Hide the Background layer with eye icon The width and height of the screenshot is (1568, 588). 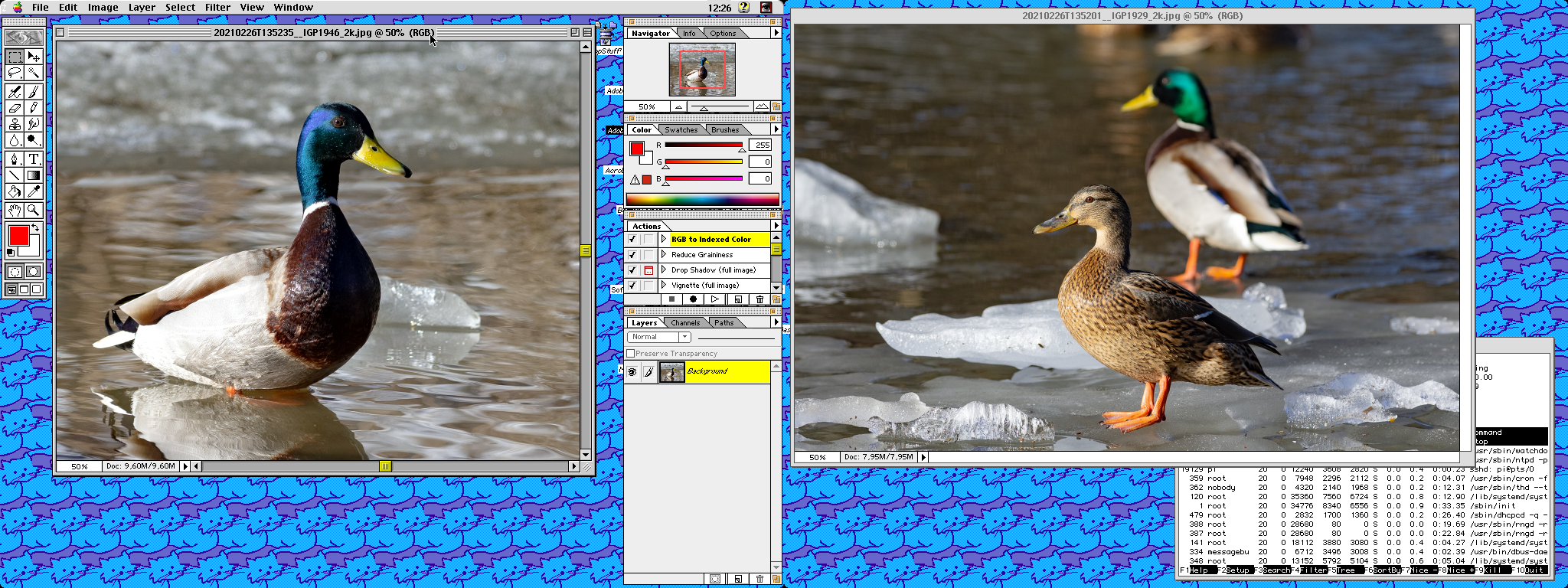tap(632, 372)
